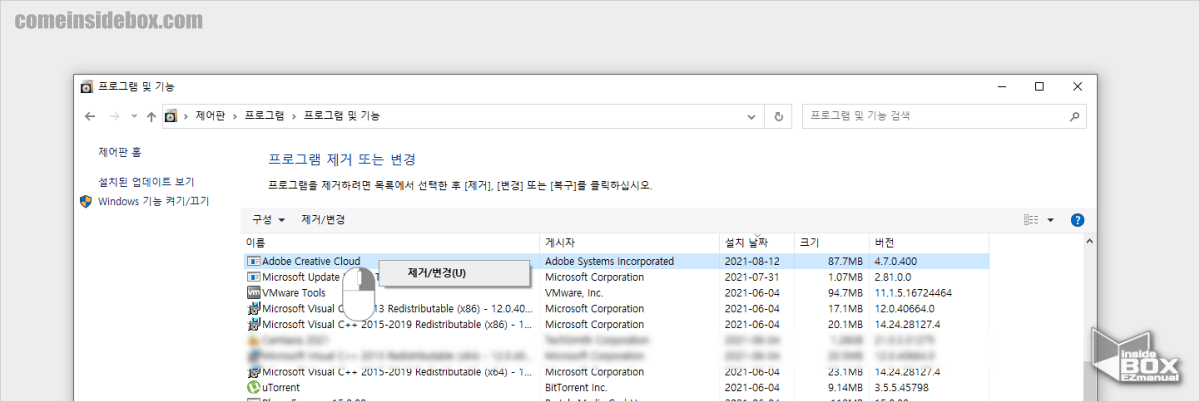1200x402 pixels.
Task: Select the 프로그램 및 기능 breadcrumb
Action: pyautogui.click(x=342, y=116)
